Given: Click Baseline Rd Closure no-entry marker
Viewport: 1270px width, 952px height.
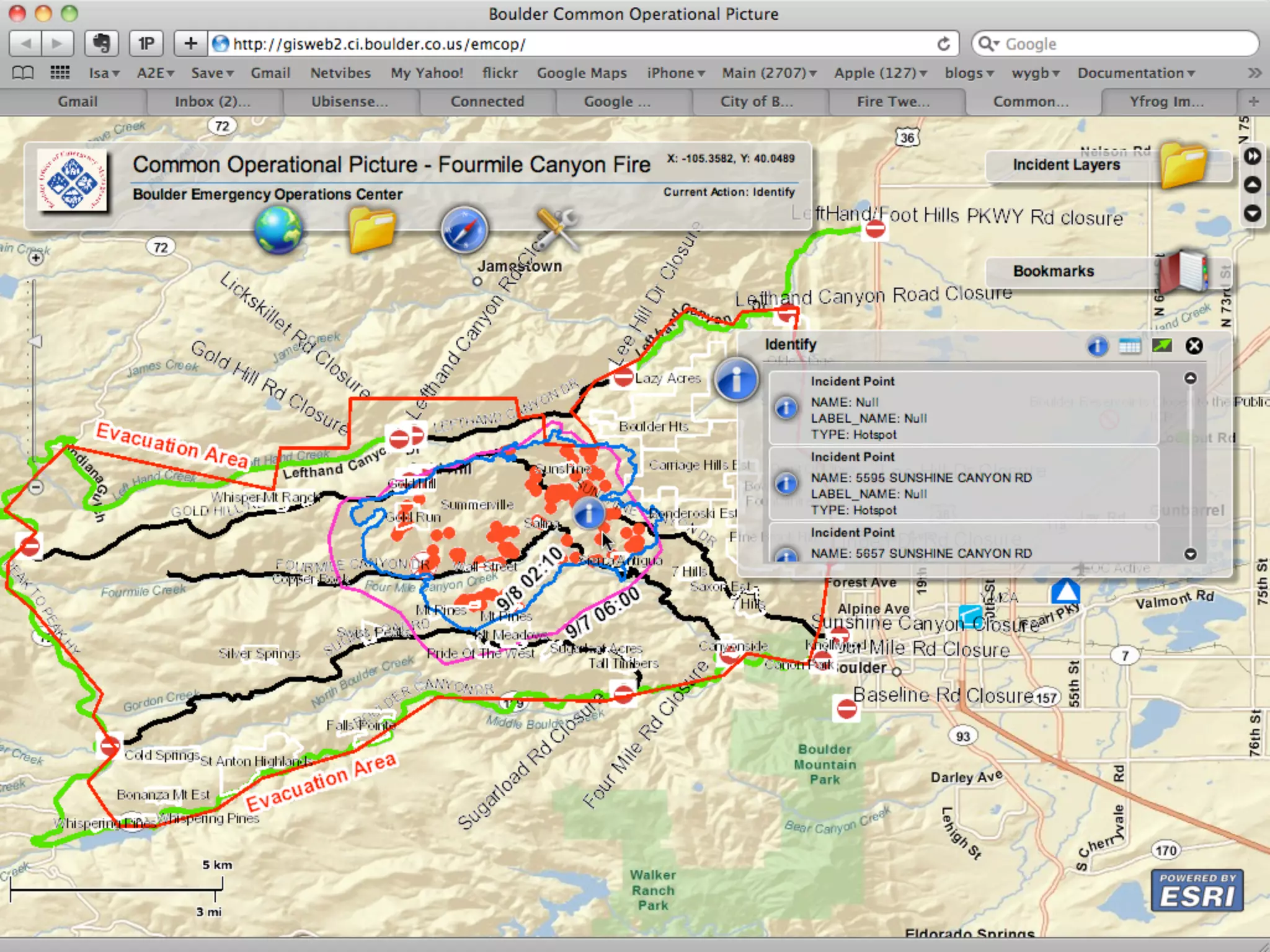Looking at the screenshot, I should [x=846, y=708].
